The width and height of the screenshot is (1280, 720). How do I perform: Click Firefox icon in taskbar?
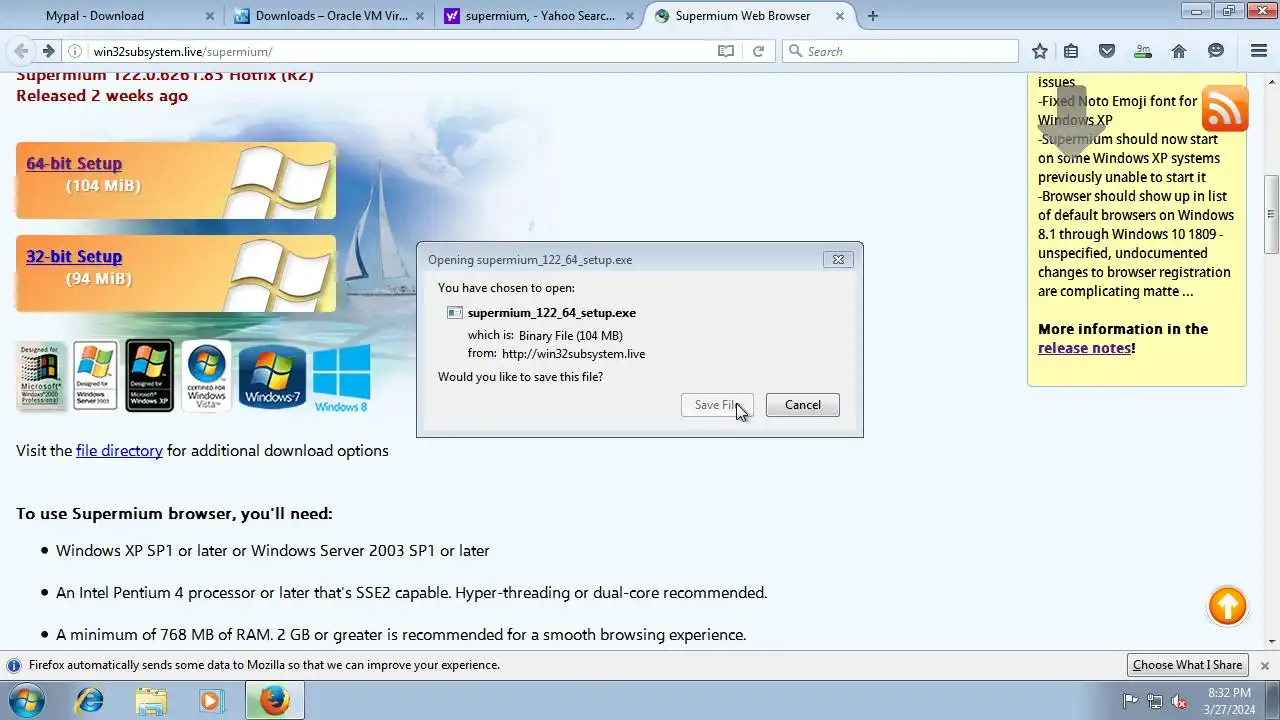pos(274,700)
